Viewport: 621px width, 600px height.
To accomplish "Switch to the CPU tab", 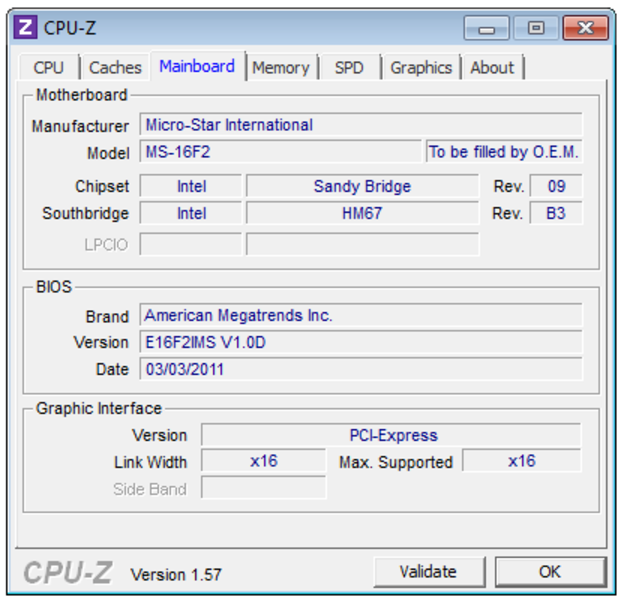I will click(49, 67).
